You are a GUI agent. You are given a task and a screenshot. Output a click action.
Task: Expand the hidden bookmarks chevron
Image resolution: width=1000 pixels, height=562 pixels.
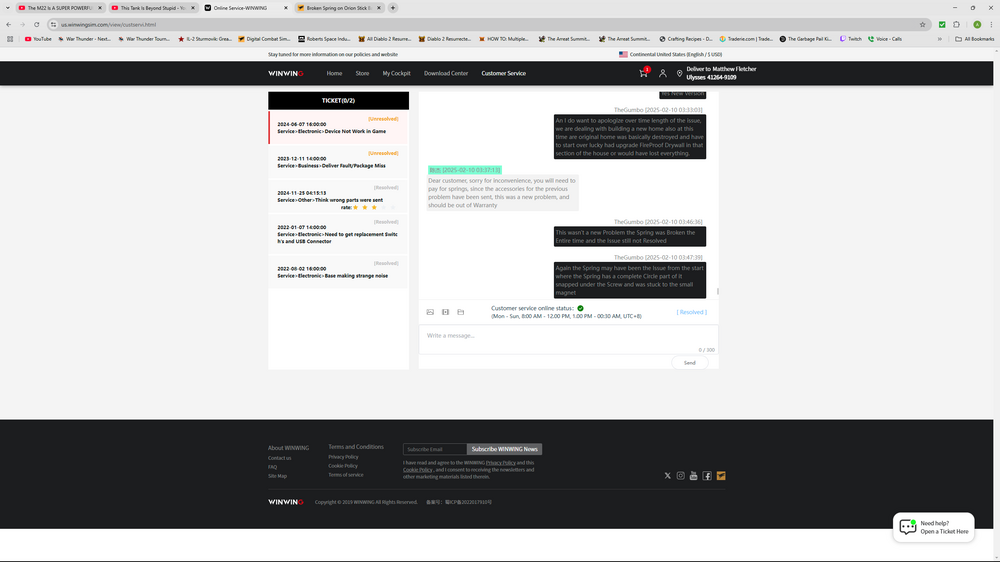(939, 39)
